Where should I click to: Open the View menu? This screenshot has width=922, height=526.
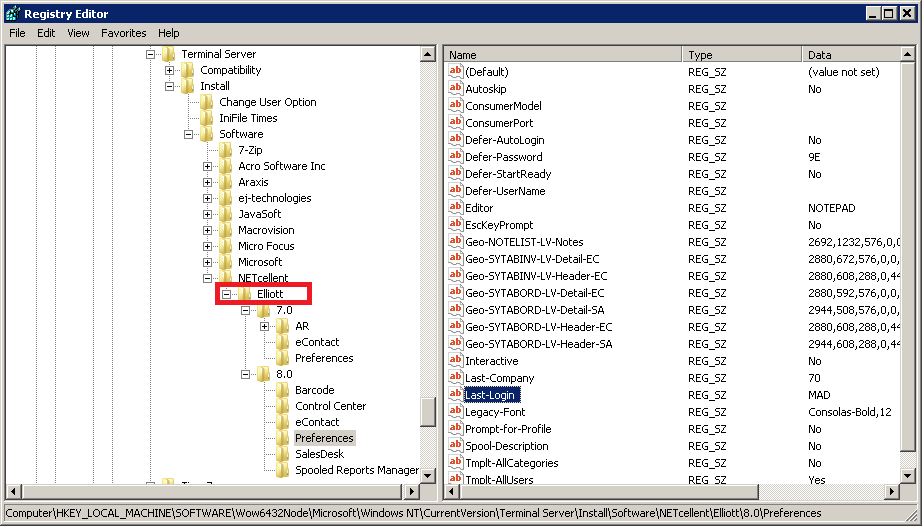[78, 33]
